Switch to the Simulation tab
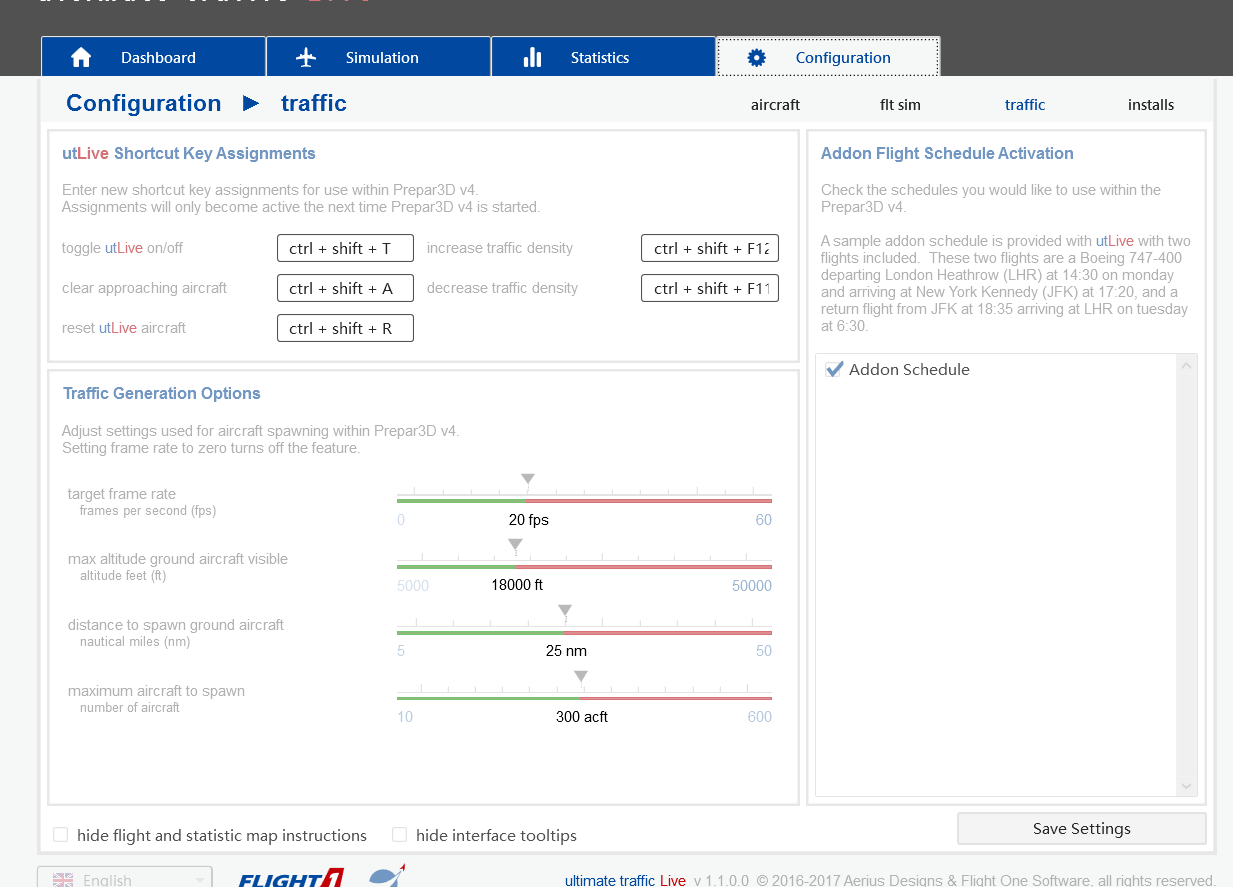Screen dimensions: 1233x887 click(x=378, y=57)
